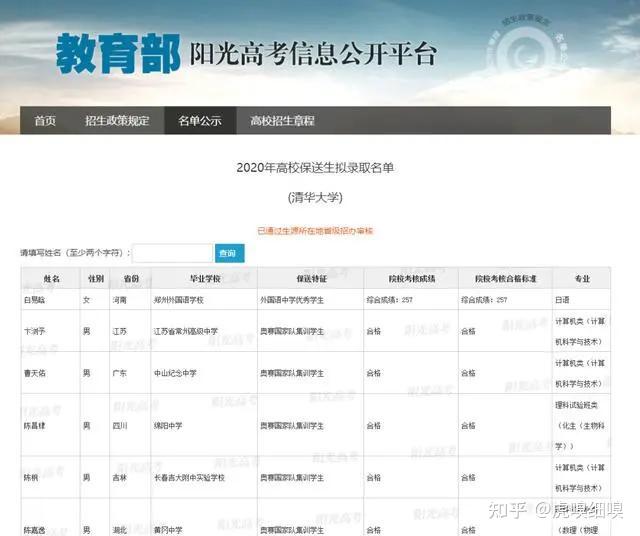Click the name search input field

coord(173,253)
